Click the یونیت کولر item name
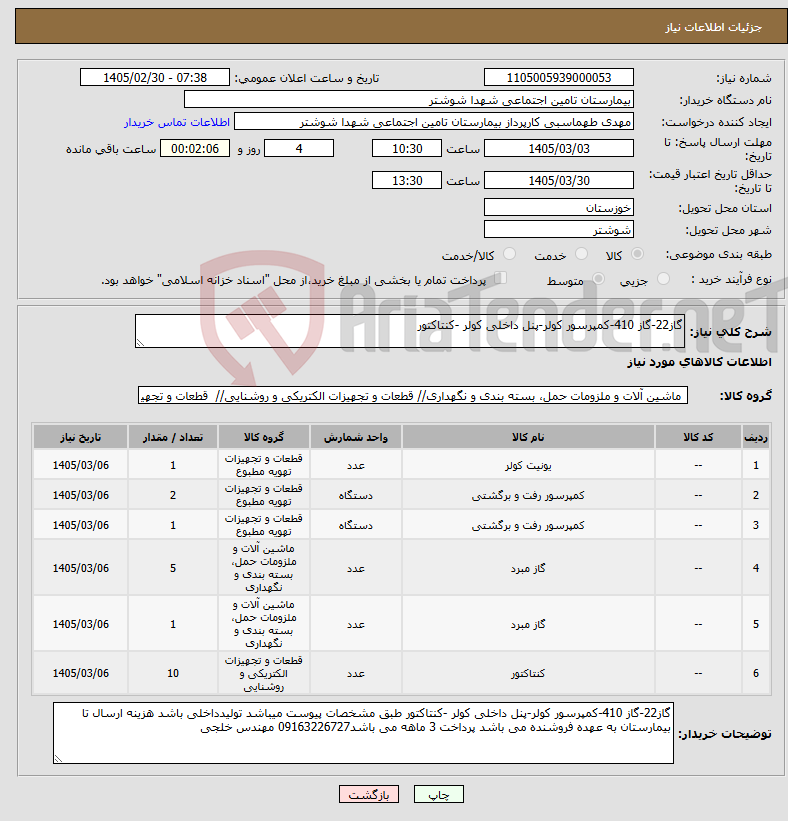Image resolution: width=788 pixels, height=821 pixels. click(528, 465)
